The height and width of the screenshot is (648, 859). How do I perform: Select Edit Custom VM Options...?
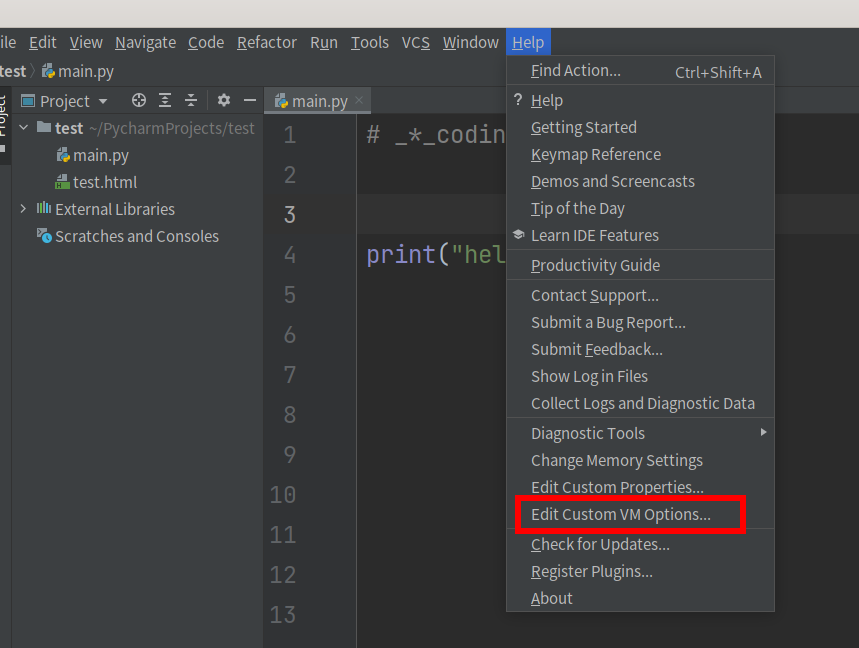coord(640,514)
